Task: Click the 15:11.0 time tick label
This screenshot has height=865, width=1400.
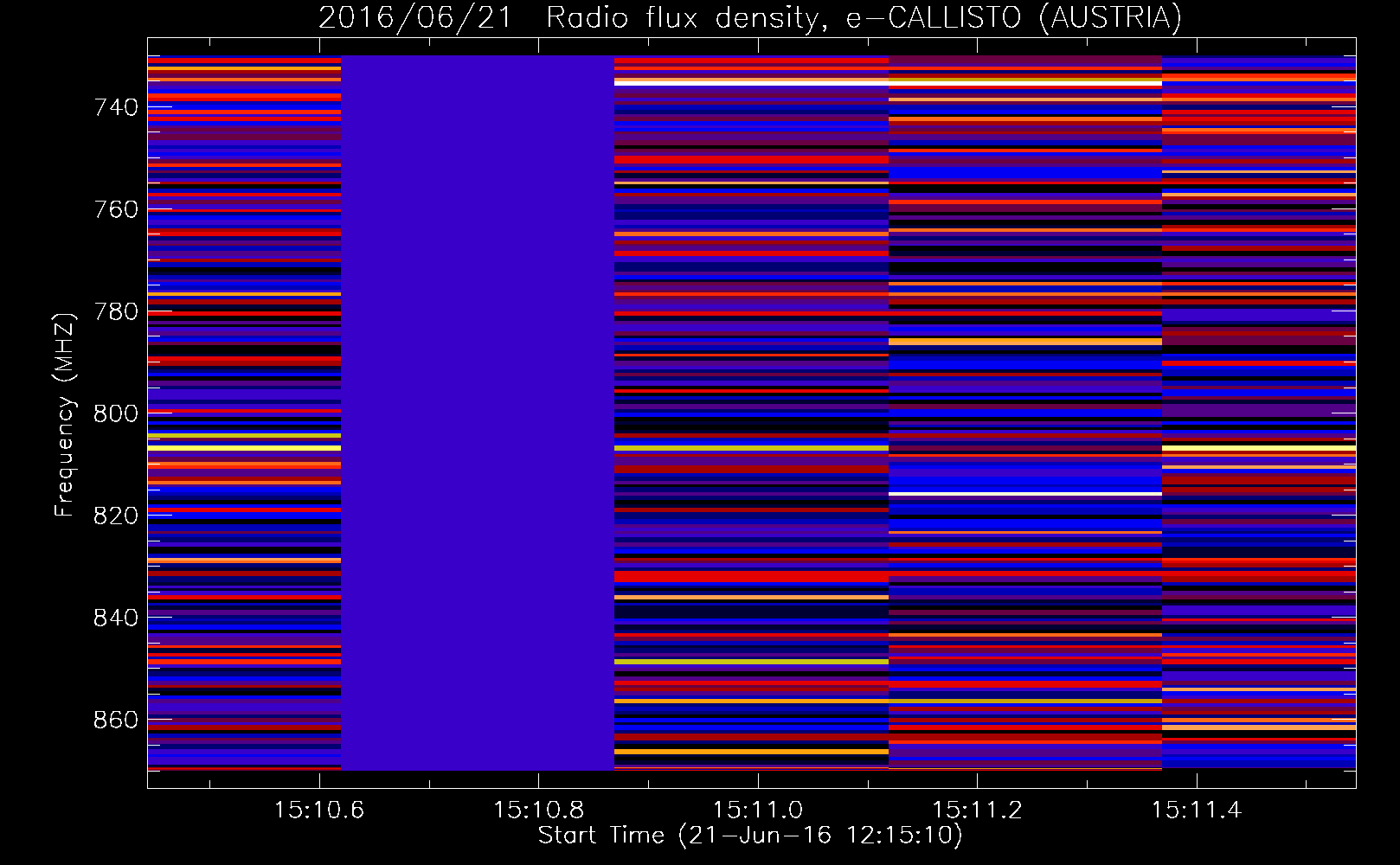Action: [758, 810]
